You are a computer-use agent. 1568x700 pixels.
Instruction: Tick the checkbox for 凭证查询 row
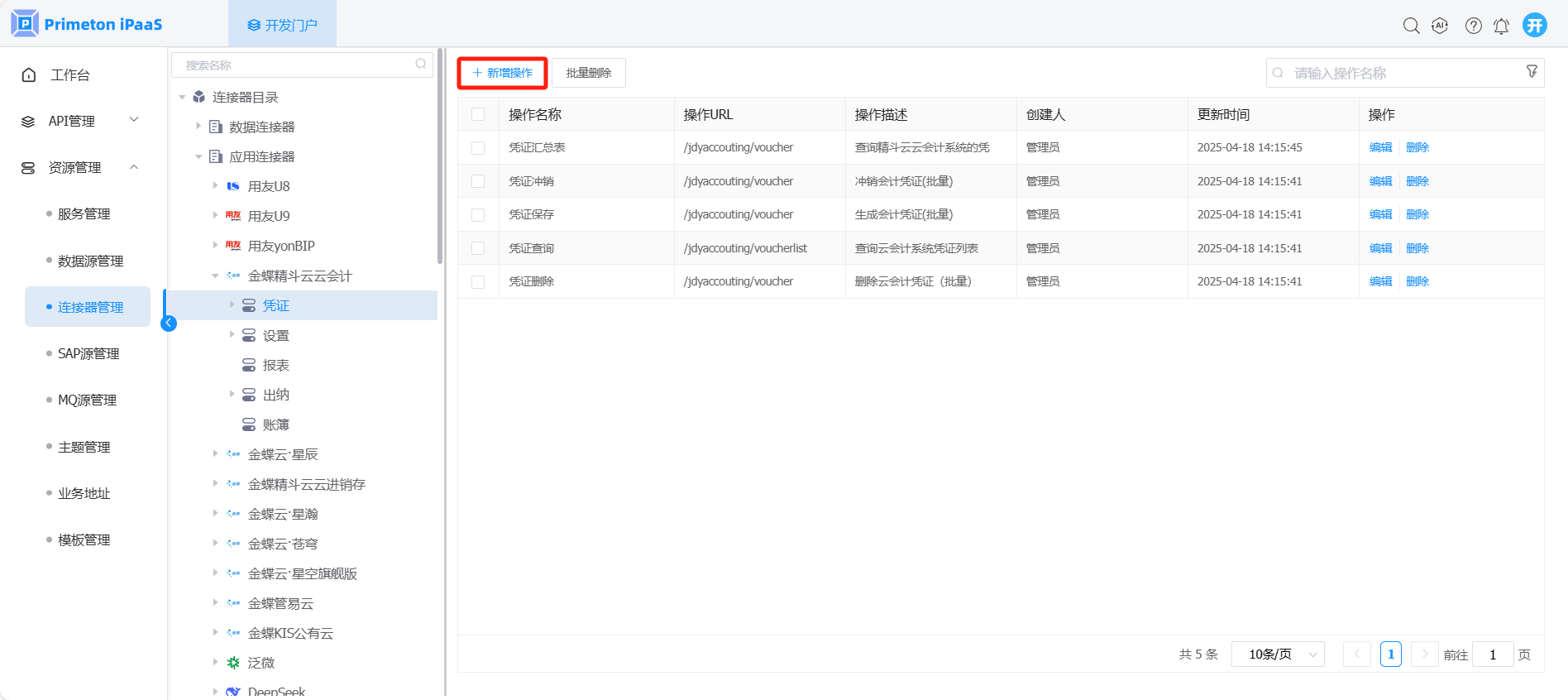click(x=478, y=248)
